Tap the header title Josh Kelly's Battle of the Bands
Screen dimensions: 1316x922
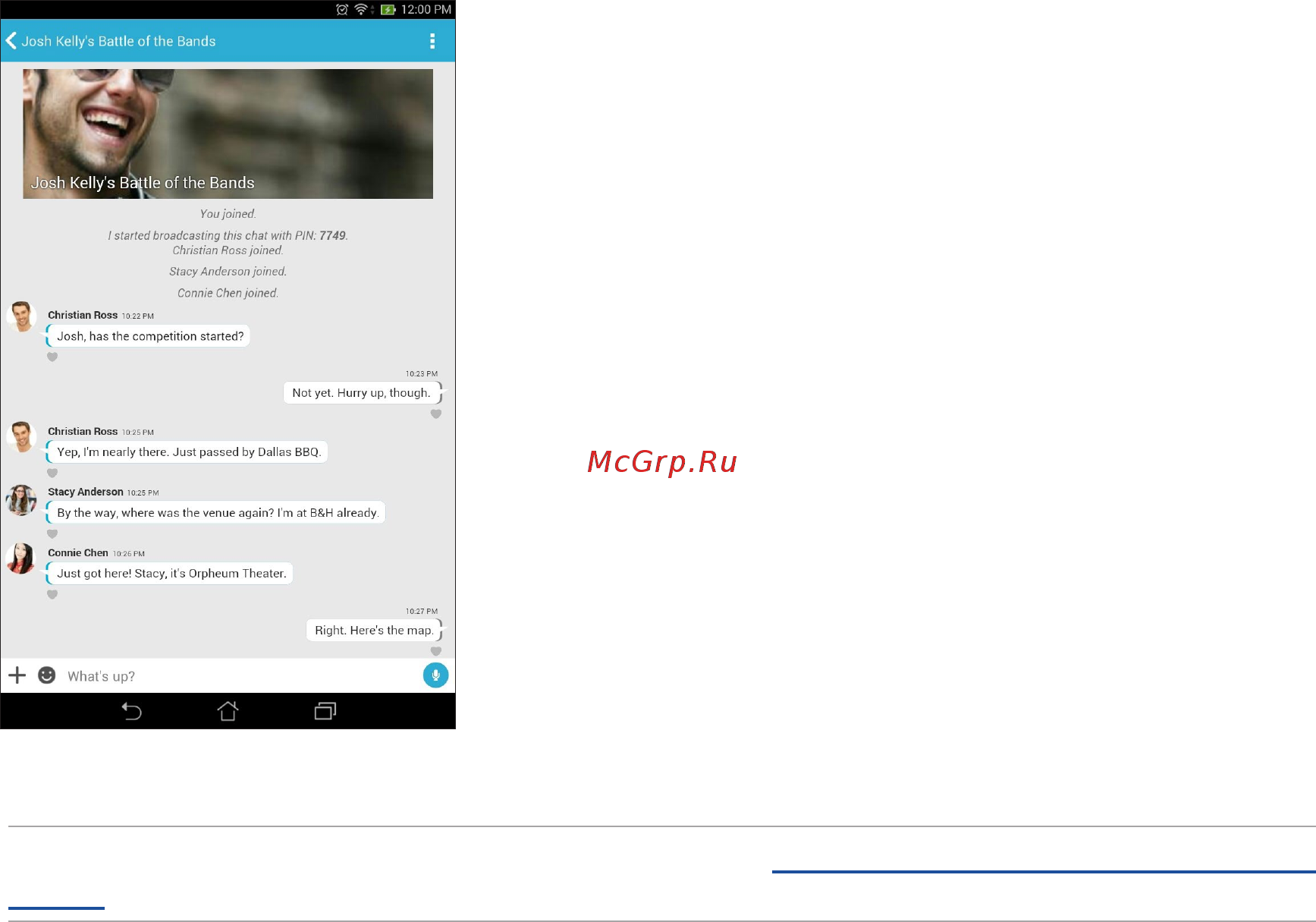pos(118,41)
